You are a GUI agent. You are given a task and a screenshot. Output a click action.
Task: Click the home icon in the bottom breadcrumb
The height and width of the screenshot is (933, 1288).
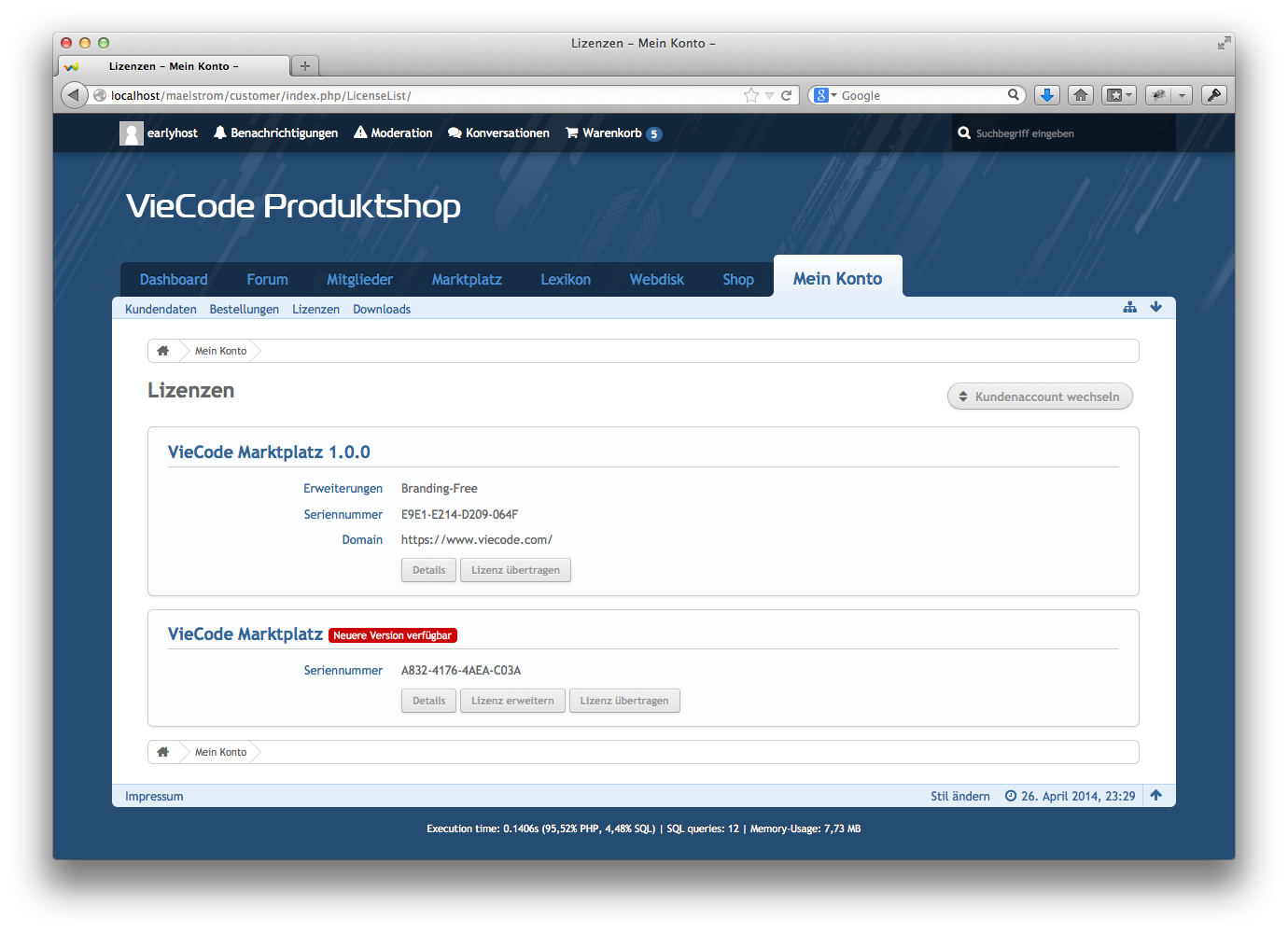click(163, 752)
